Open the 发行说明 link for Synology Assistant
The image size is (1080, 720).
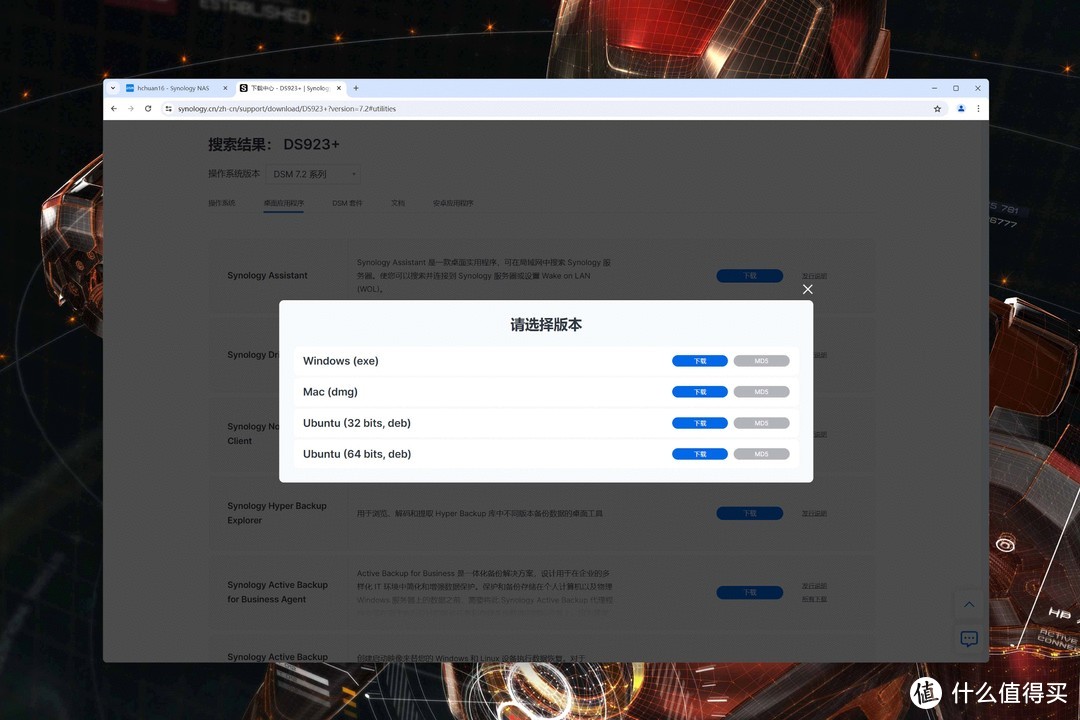click(x=813, y=275)
